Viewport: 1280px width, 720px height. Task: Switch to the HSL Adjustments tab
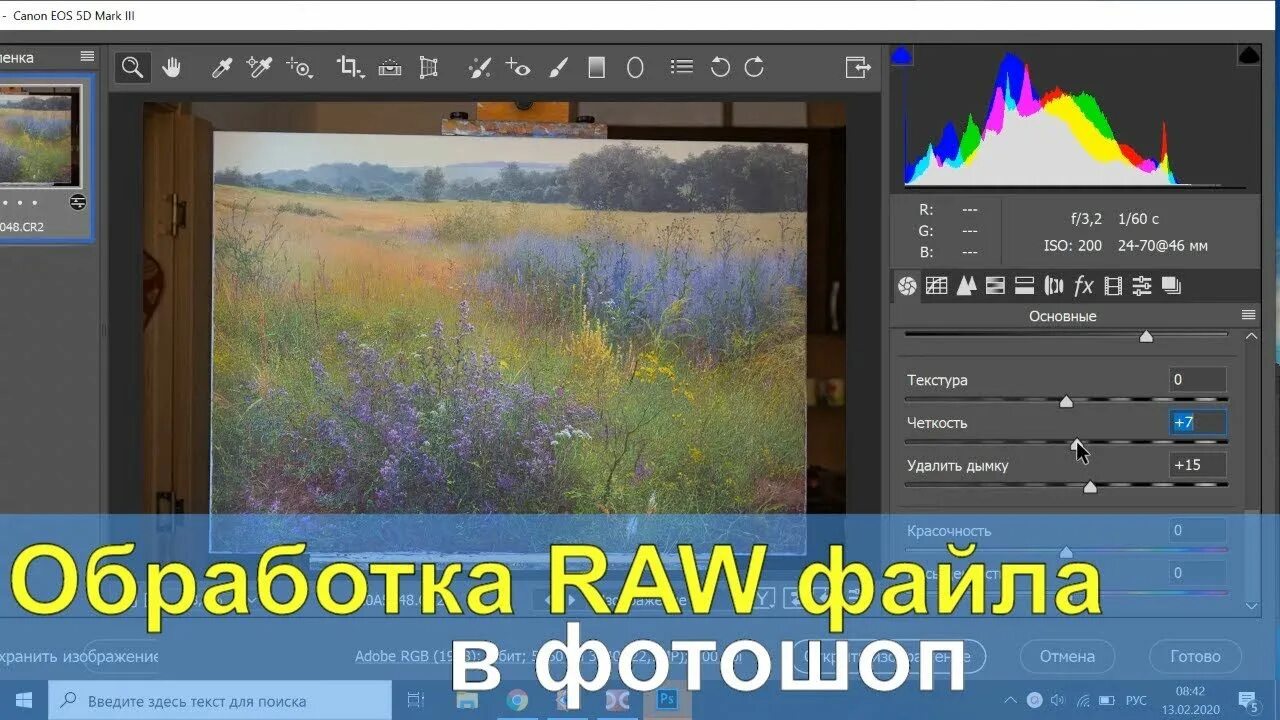[x=995, y=286]
